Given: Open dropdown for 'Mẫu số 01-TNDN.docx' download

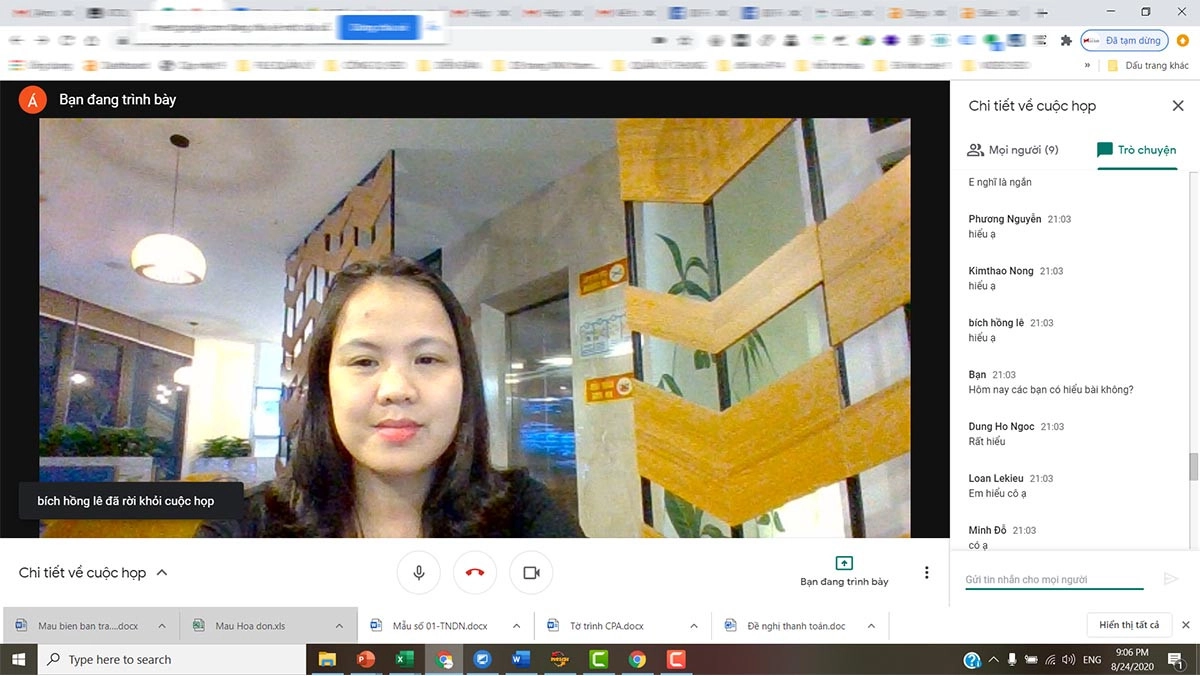Looking at the screenshot, I should pyautogui.click(x=517, y=626).
